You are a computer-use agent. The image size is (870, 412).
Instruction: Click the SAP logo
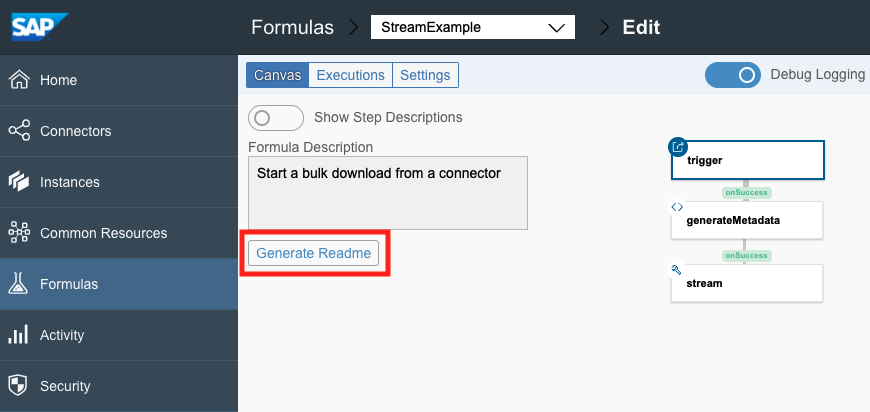pyautogui.click(x=40, y=26)
